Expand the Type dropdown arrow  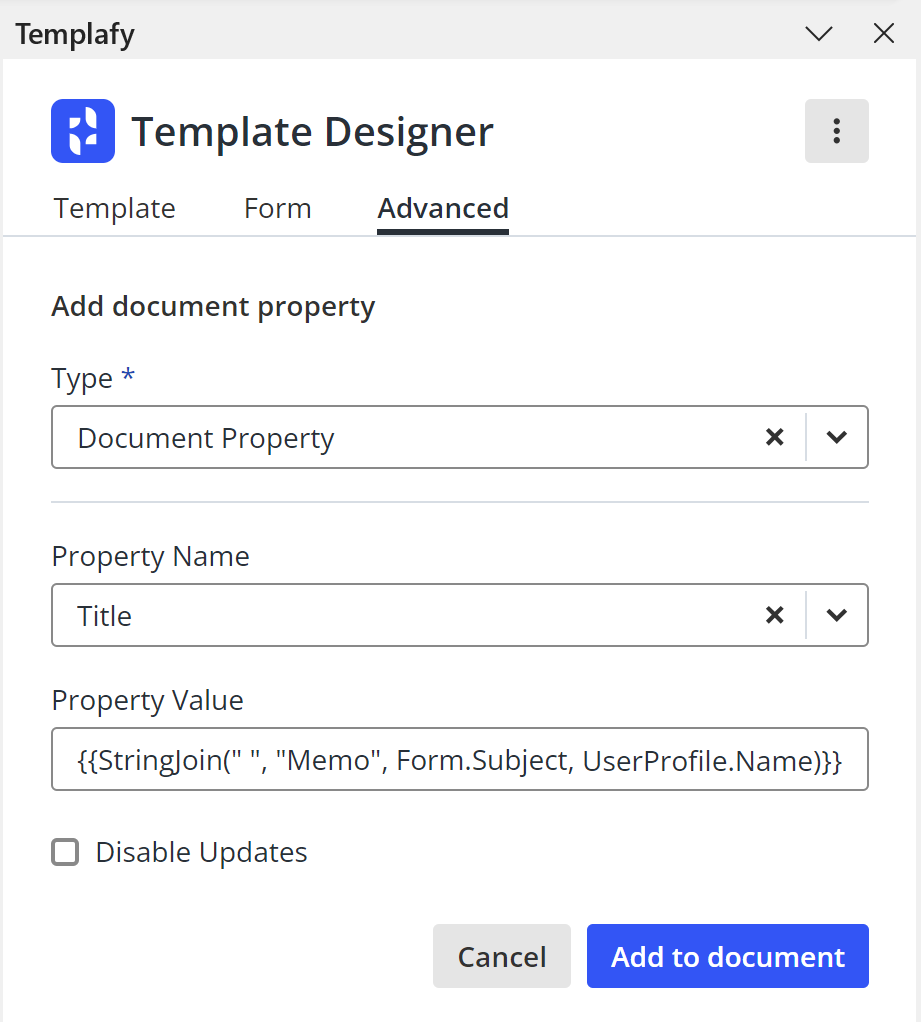[x=836, y=437]
